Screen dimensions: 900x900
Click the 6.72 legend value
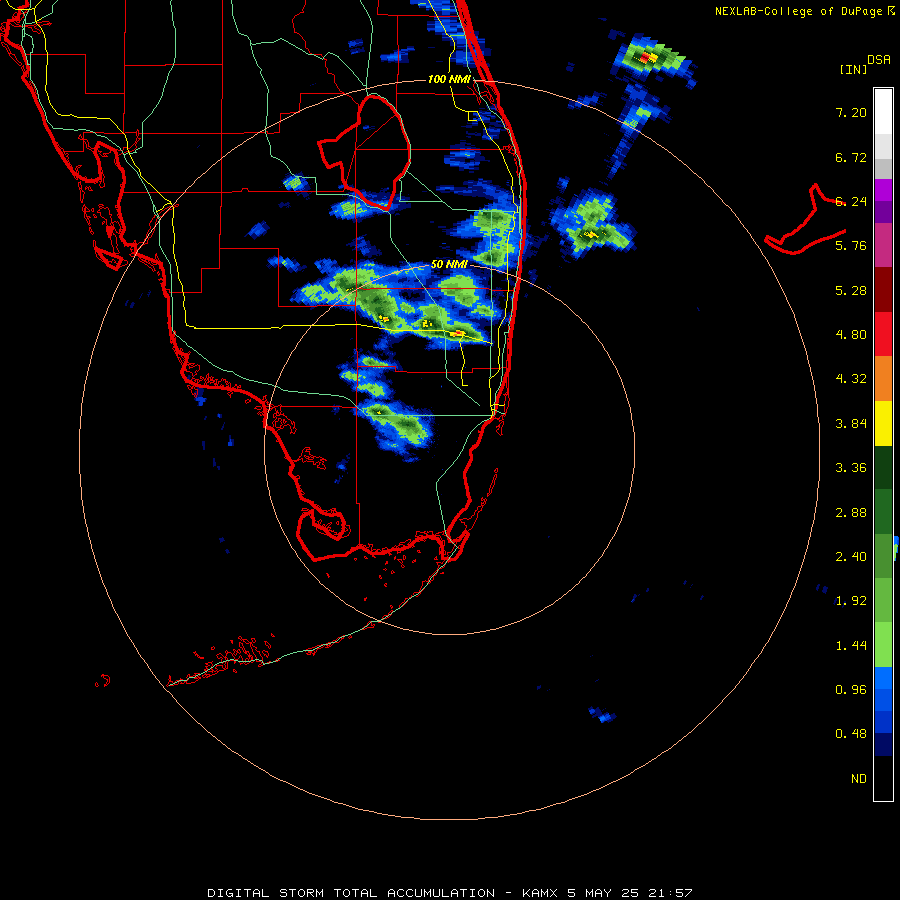851,157
